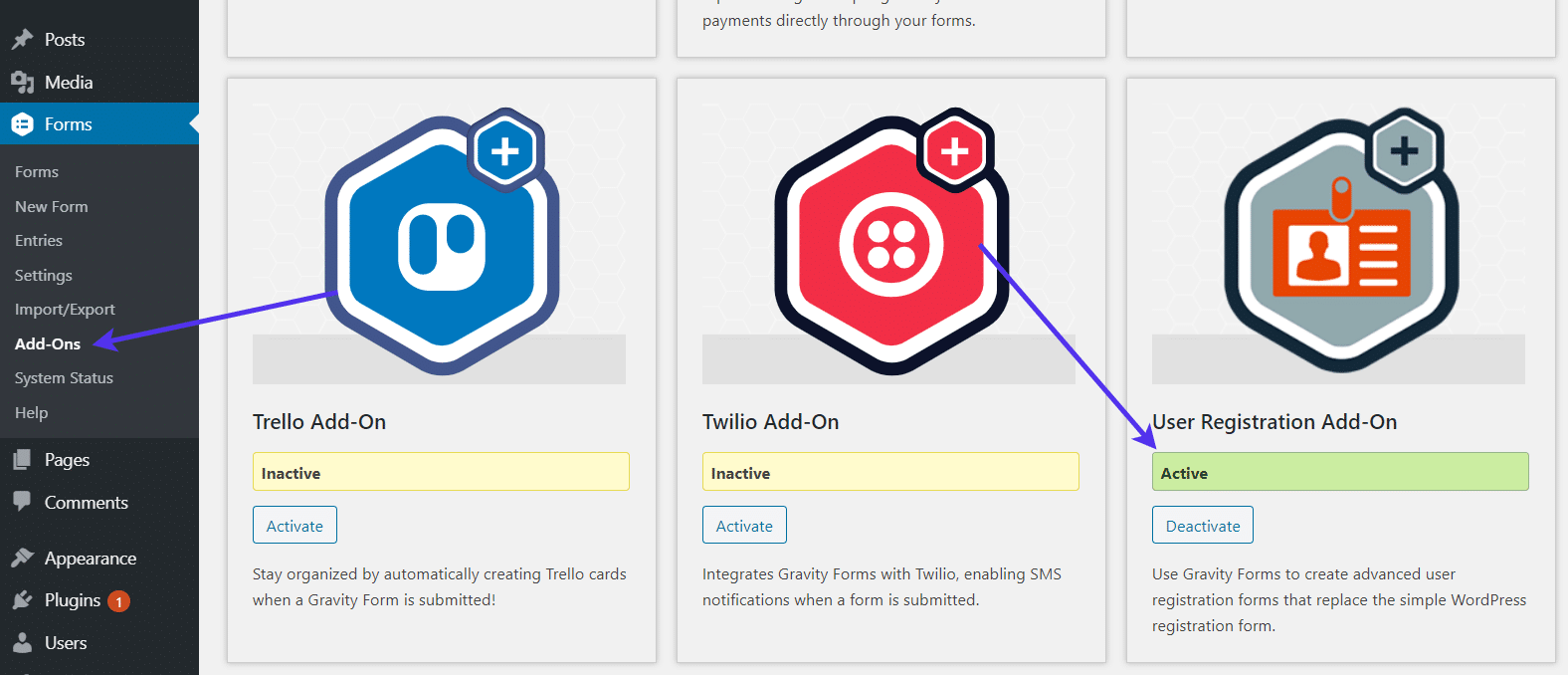Activate the Twilio Add-On

744,526
